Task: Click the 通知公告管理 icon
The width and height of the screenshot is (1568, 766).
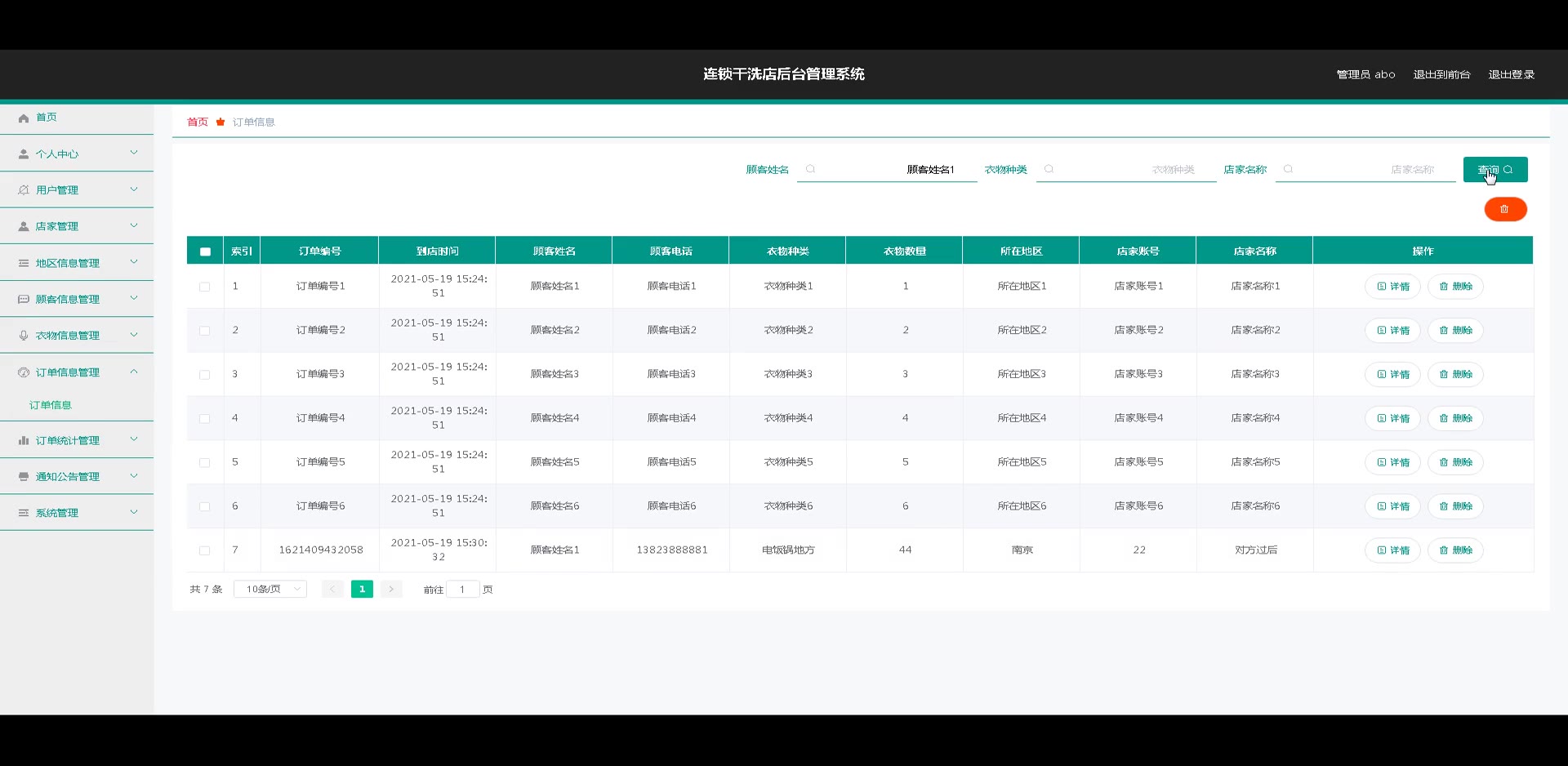Action: click(24, 477)
